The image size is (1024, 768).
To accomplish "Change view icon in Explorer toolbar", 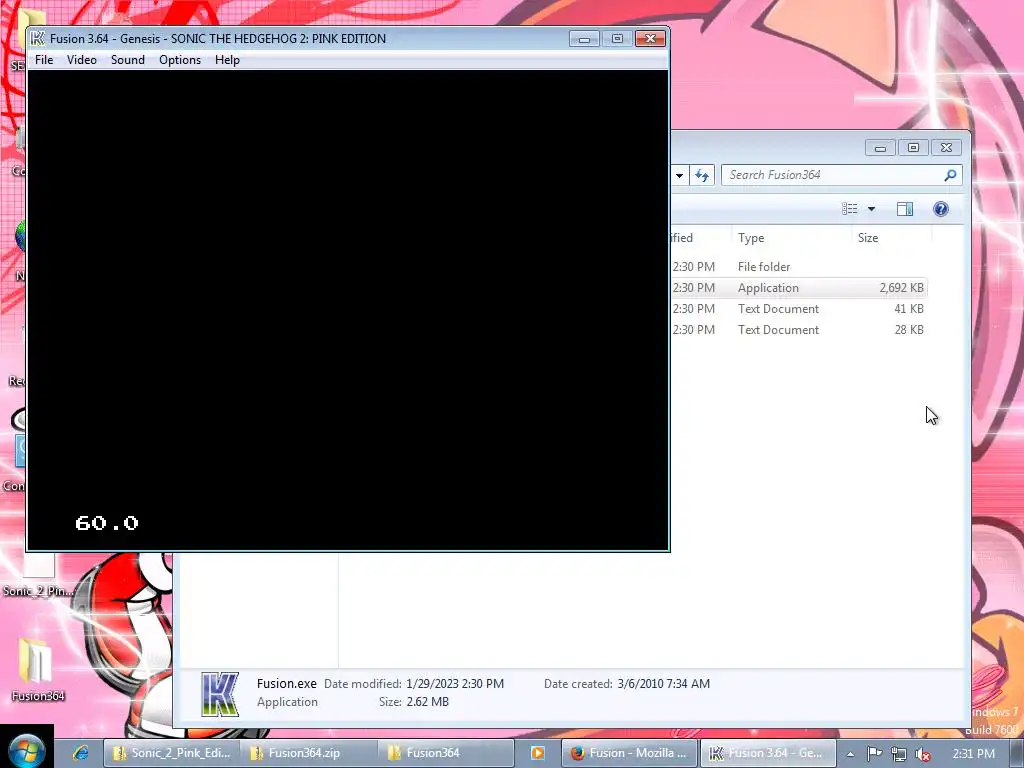I will point(850,209).
